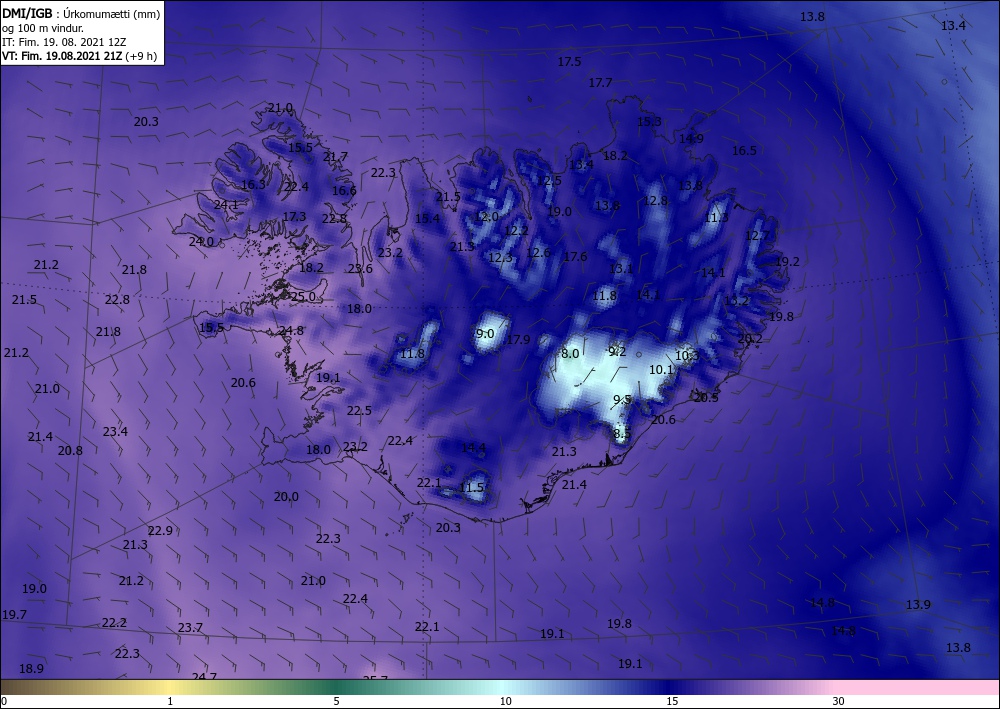The image size is (1000, 709).
Task: Click the 21.7 value label
Action: [x=335, y=156]
